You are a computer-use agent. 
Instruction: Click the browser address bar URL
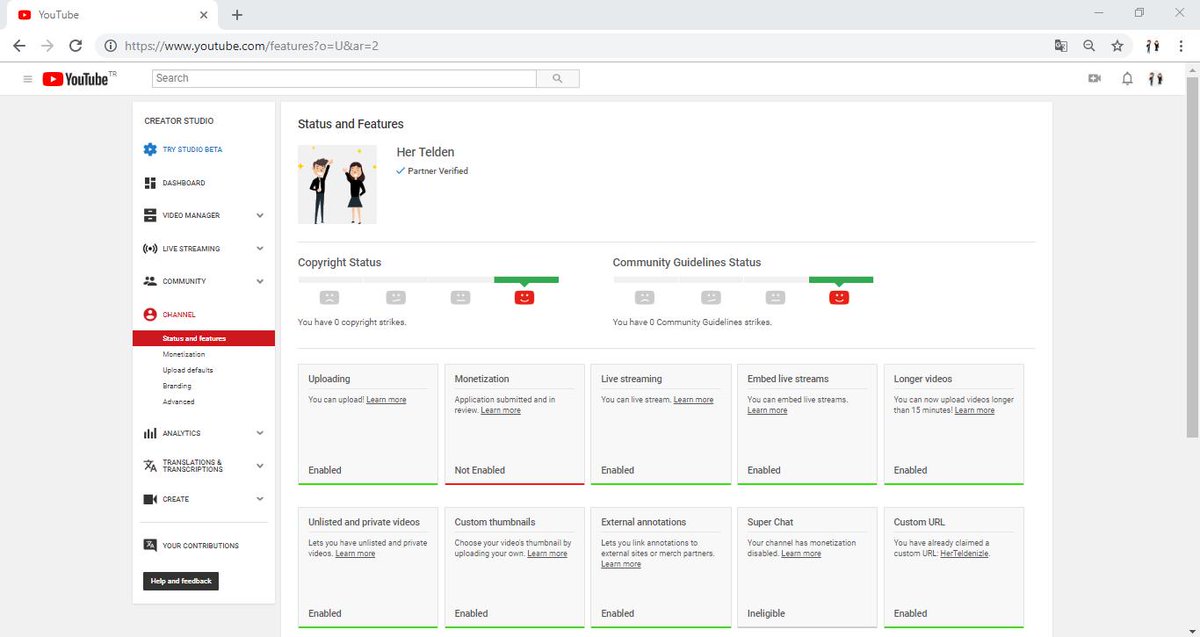click(251, 46)
